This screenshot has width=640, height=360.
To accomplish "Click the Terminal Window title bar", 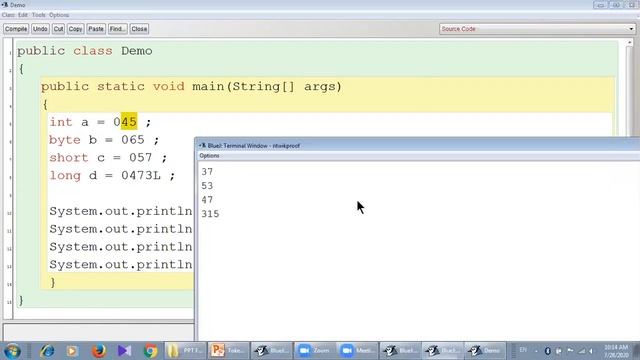I will pos(418,145).
